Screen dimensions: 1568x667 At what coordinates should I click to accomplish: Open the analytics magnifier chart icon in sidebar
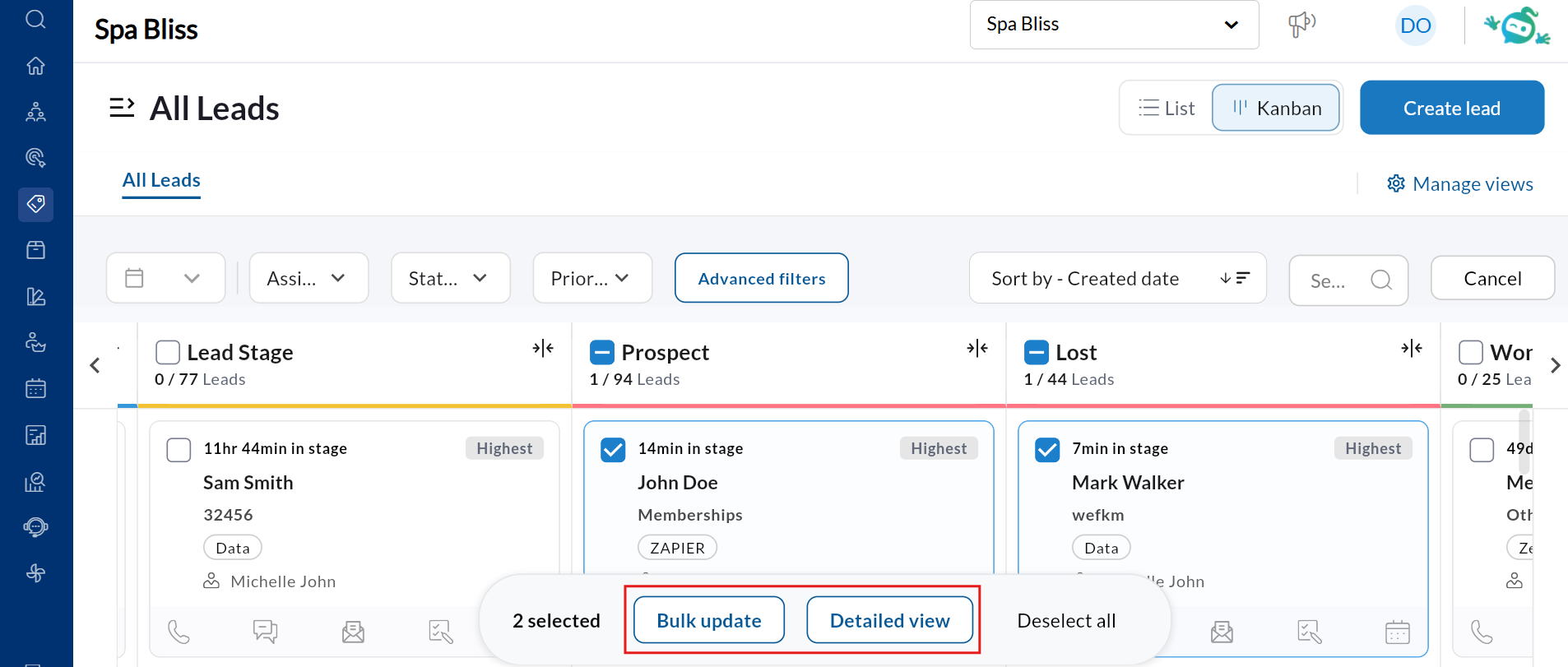click(x=35, y=481)
